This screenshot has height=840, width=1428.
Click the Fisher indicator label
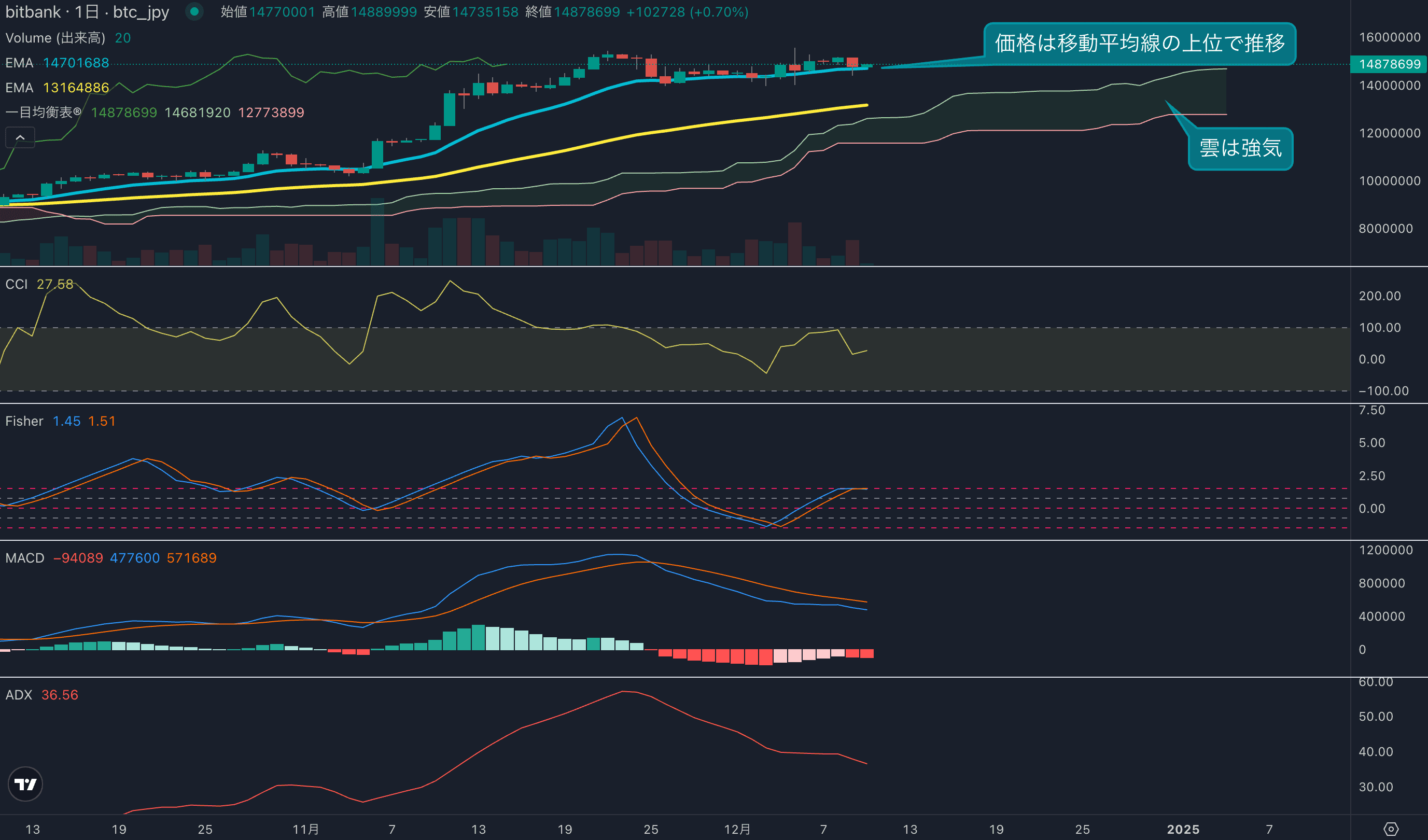24,421
